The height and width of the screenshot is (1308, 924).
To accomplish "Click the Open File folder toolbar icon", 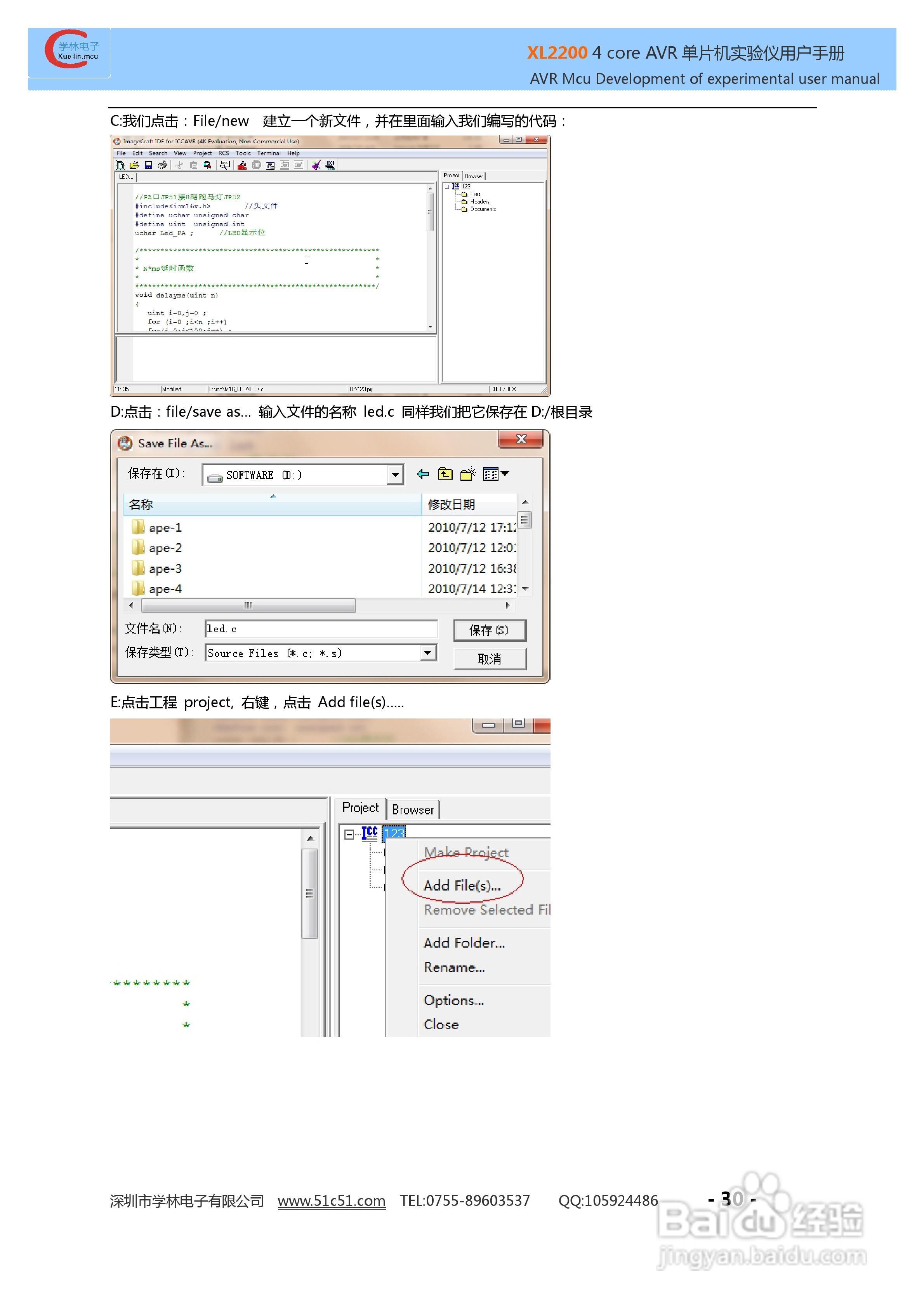I will pyautogui.click(x=134, y=165).
